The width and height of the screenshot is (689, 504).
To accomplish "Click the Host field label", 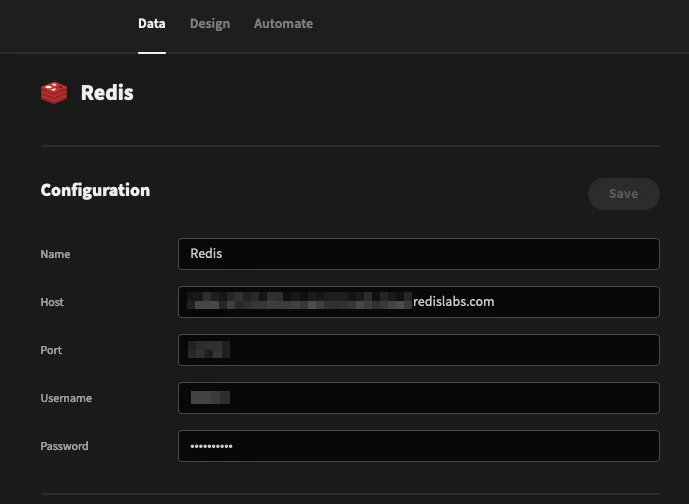I will point(52,302).
